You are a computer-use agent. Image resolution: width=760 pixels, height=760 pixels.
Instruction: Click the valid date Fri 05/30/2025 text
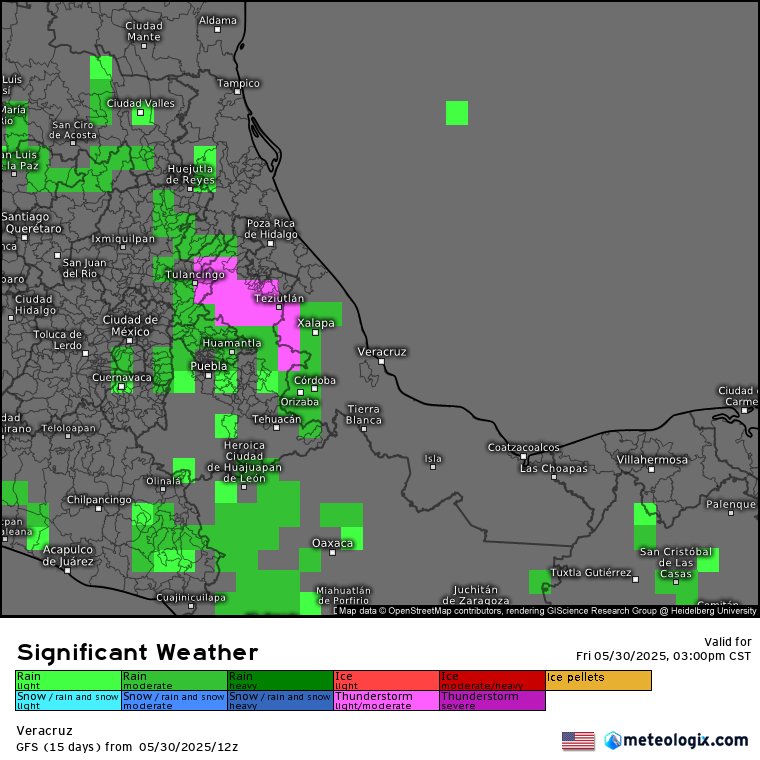click(664, 656)
